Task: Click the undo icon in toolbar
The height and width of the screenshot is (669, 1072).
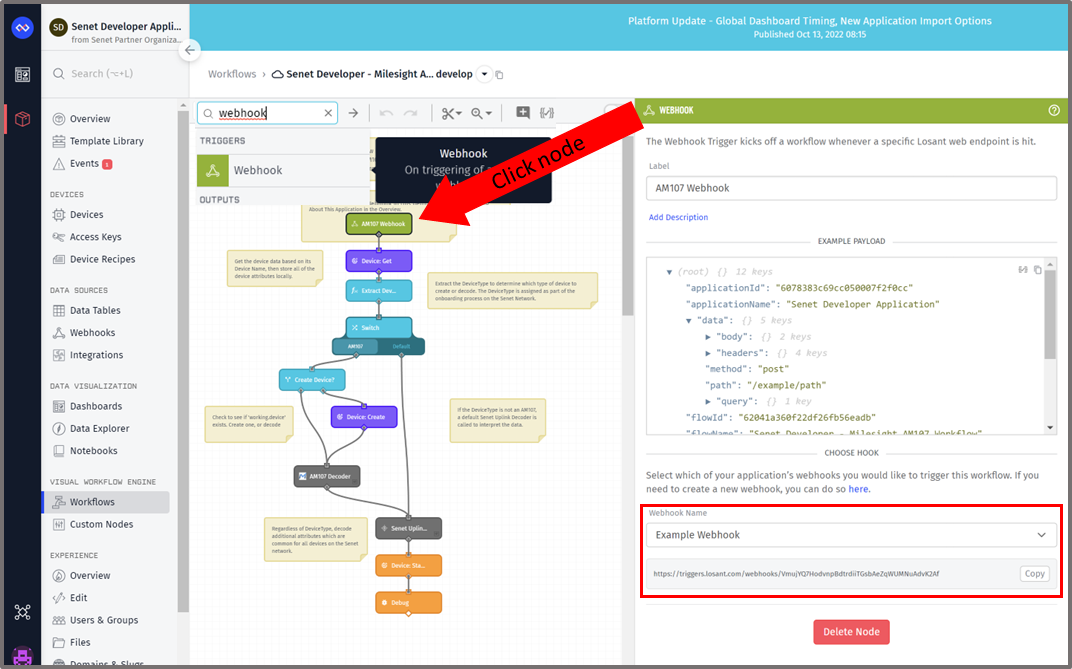Action: (x=386, y=113)
